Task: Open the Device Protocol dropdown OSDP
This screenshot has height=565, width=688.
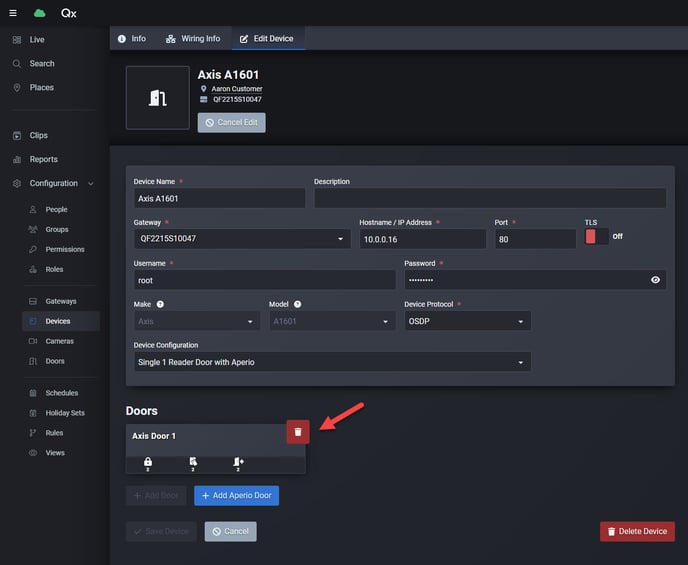Action: pyautogui.click(x=467, y=321)
